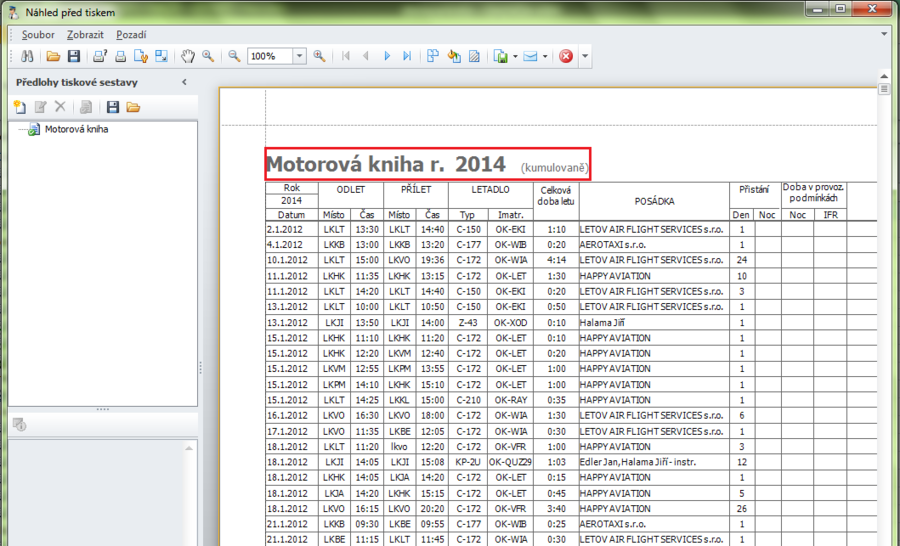
Task: Open the export document dropdown arrow
Action: pos(515,57)
